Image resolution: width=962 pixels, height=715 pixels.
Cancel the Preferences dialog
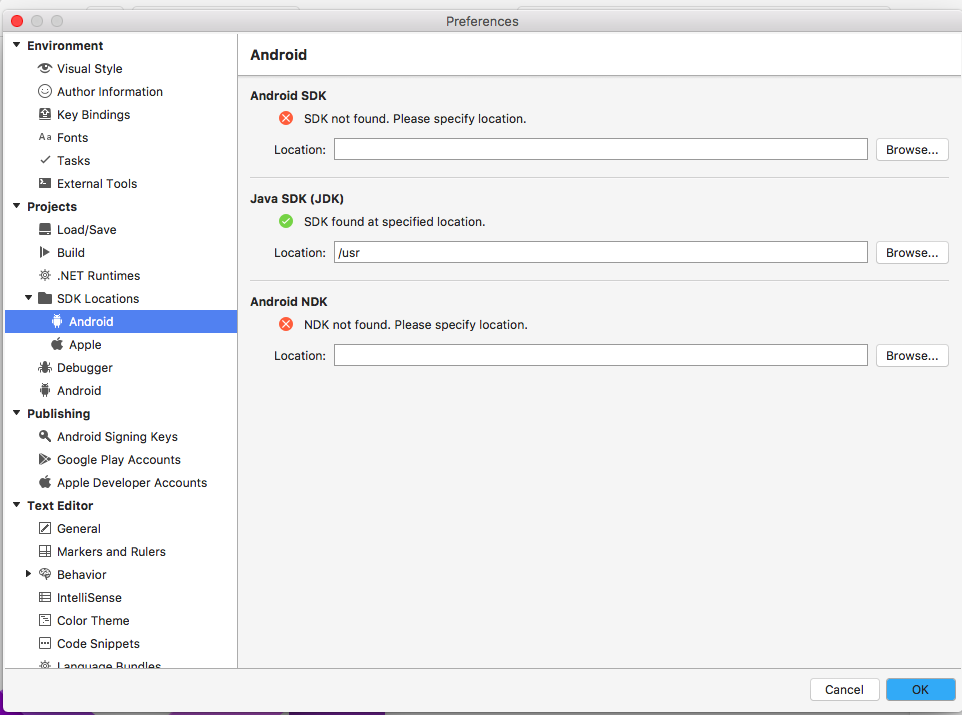844,689
